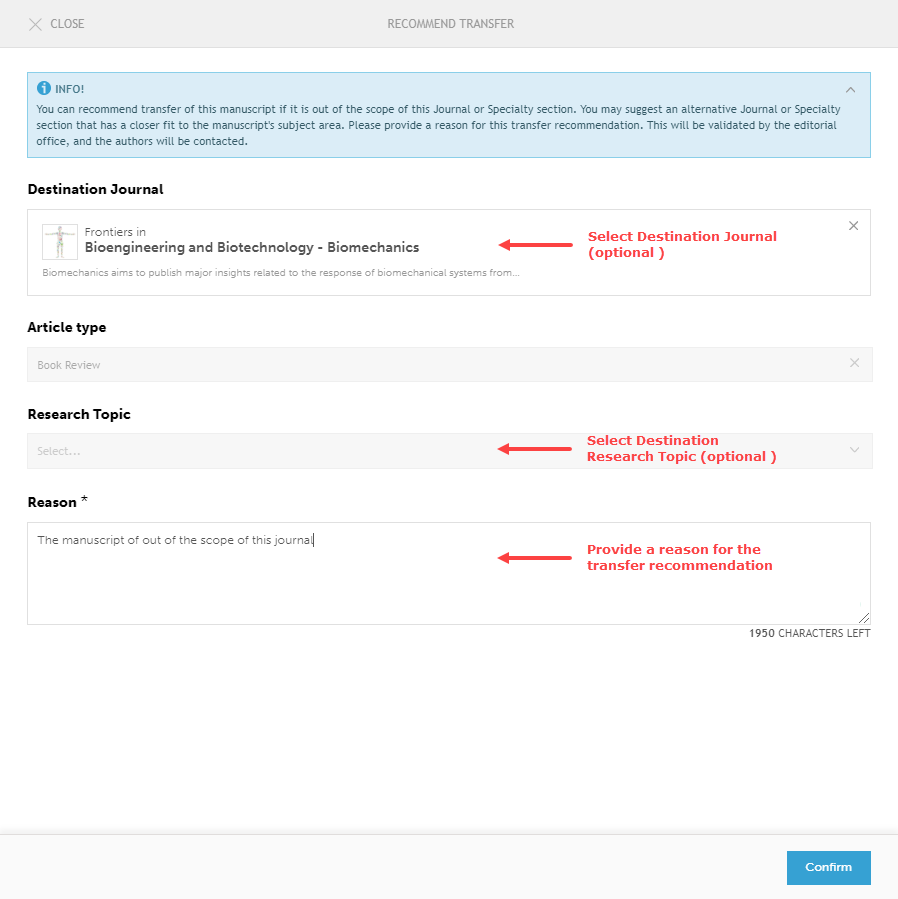
Task: Click the Select Destination Research Topic annotation
Action: 681,448
